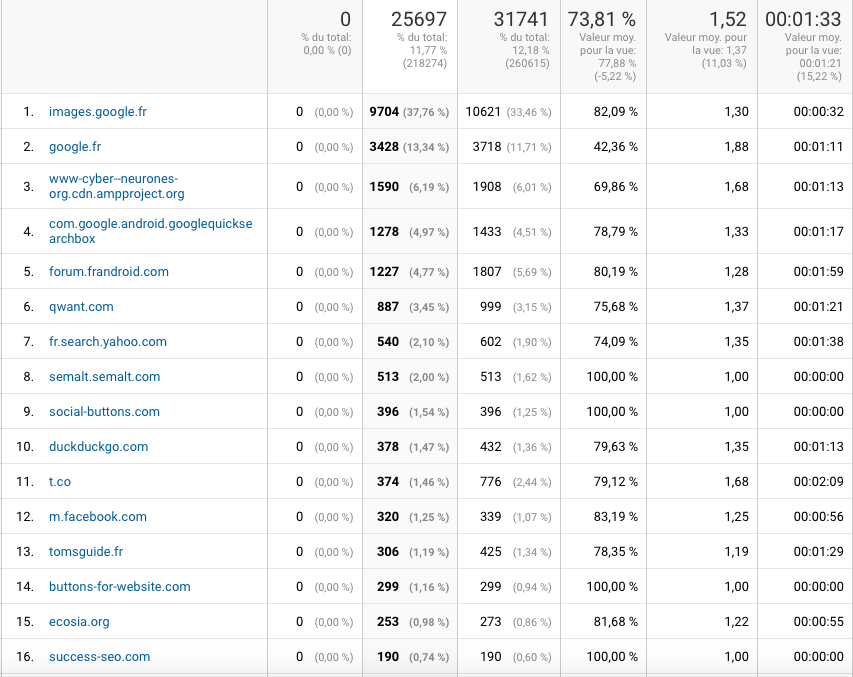Open the cdn.ampproject.org referral link

point(116,186)
